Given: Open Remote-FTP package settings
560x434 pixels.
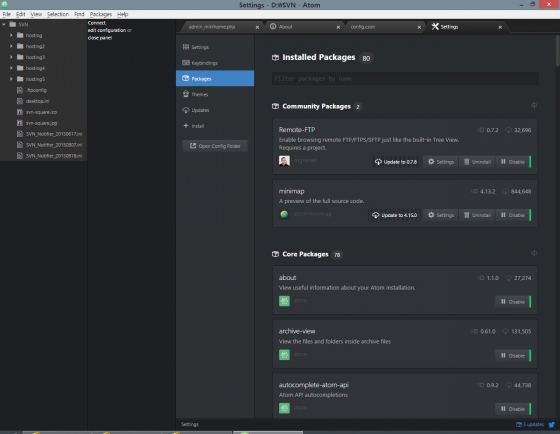Looking at the screenshot, I should click(441, 162).
